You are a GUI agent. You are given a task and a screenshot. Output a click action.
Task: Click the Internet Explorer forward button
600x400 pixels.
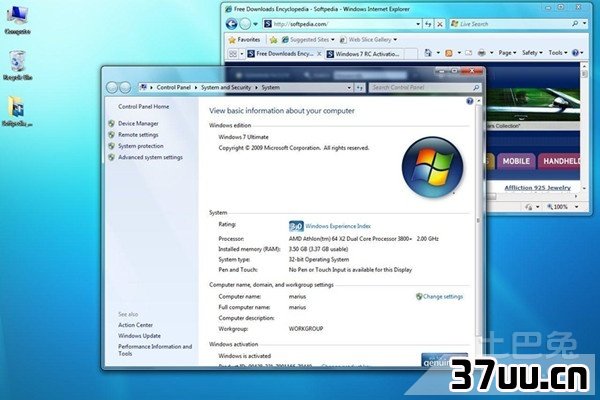pyautogui.click(x=245, y=24)
